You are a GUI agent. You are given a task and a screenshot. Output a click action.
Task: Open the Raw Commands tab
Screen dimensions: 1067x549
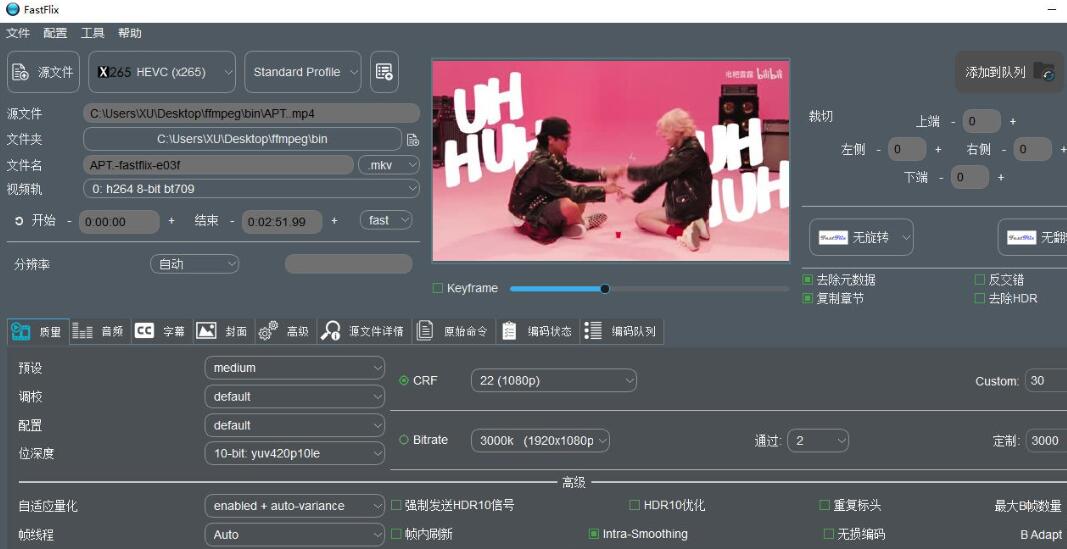point(454,331)
